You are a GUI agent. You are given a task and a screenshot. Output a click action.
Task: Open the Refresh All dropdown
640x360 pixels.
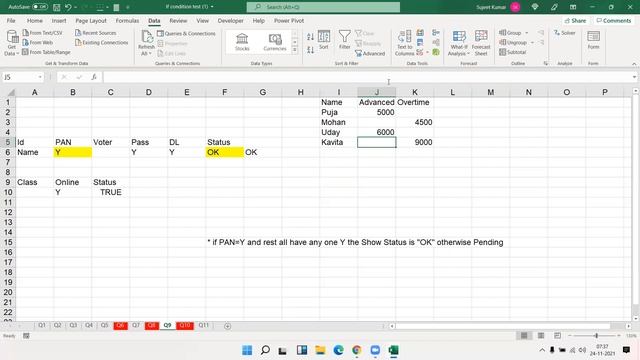146,43
